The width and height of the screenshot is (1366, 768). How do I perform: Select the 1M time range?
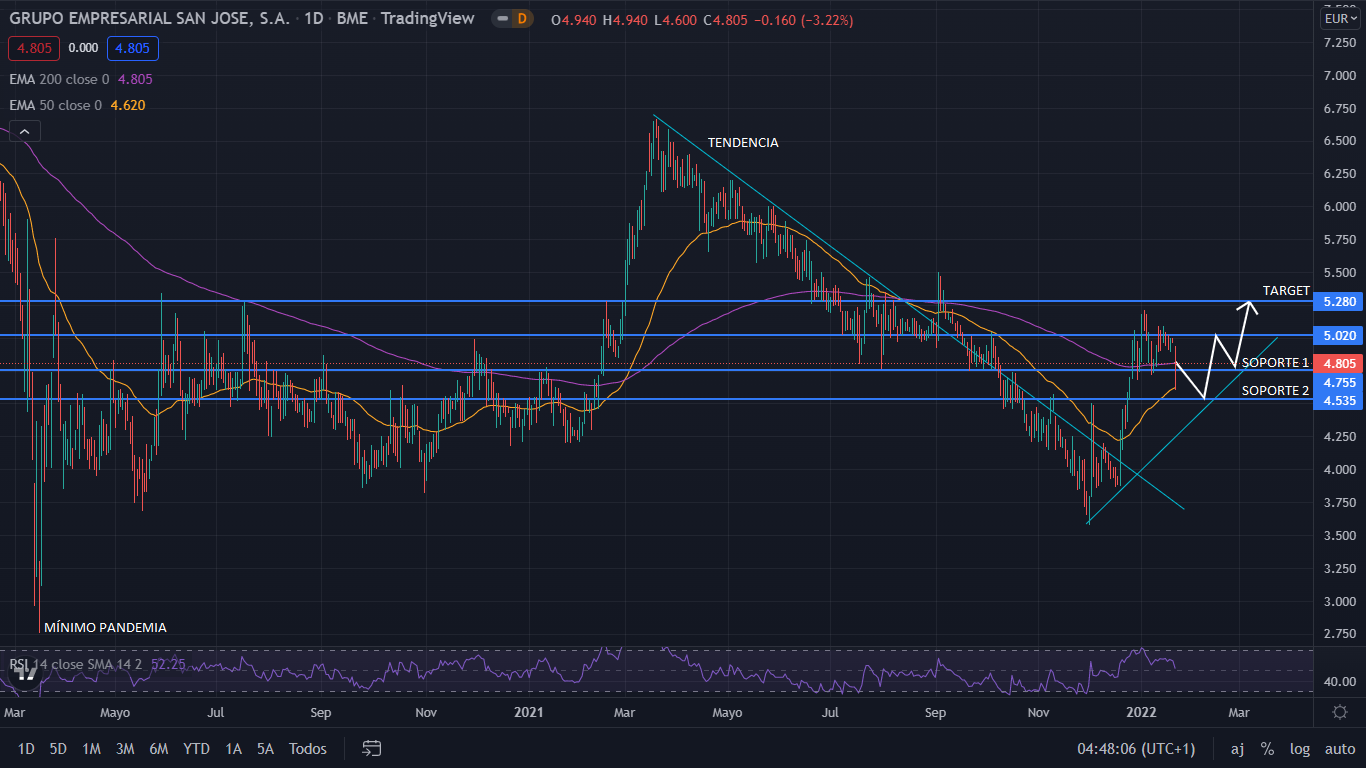pyautogui.click(x=91, y=748)
